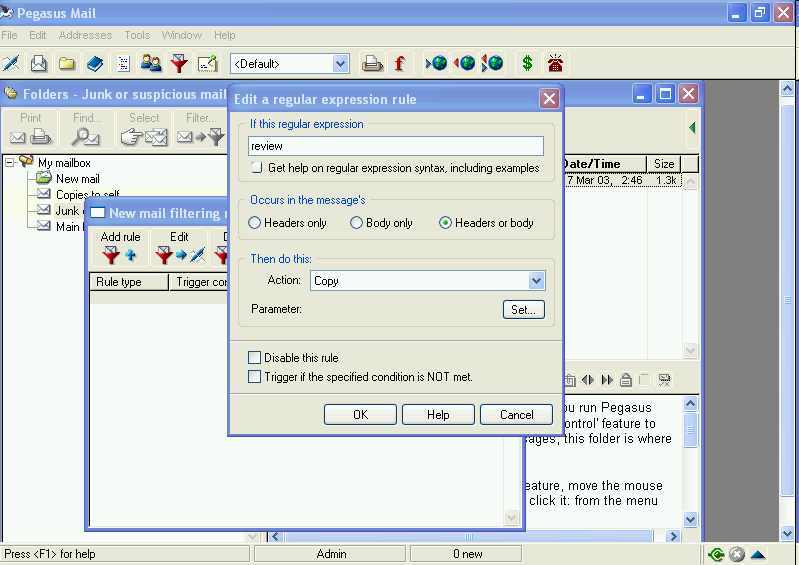Click the preview pane vertical scrollbar thumb

point(690,430)
